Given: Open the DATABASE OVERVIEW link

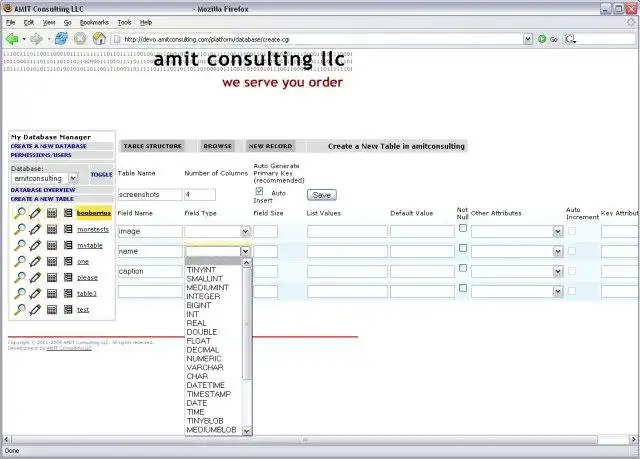Looking at the screenshot, I should click(43, 190).
